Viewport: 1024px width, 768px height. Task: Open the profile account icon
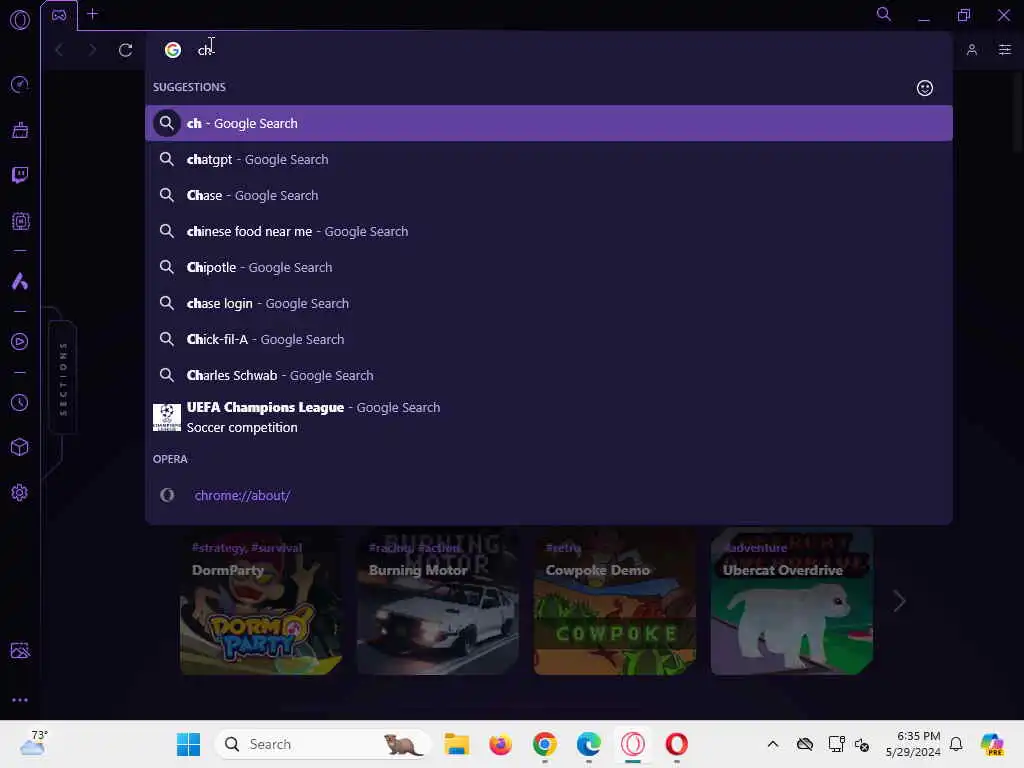click(x=972, y=50)
